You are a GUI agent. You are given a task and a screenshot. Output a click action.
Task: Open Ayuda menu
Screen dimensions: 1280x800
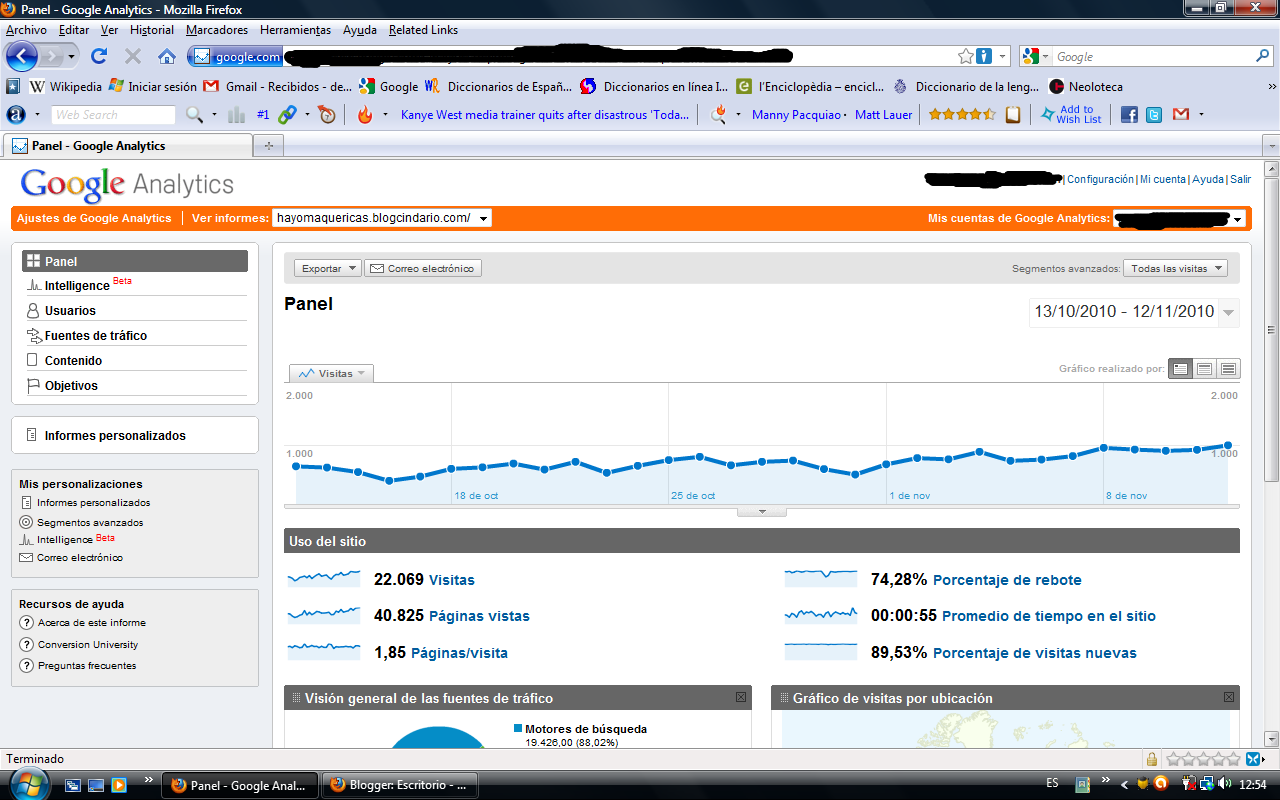(x=360, y=30)
